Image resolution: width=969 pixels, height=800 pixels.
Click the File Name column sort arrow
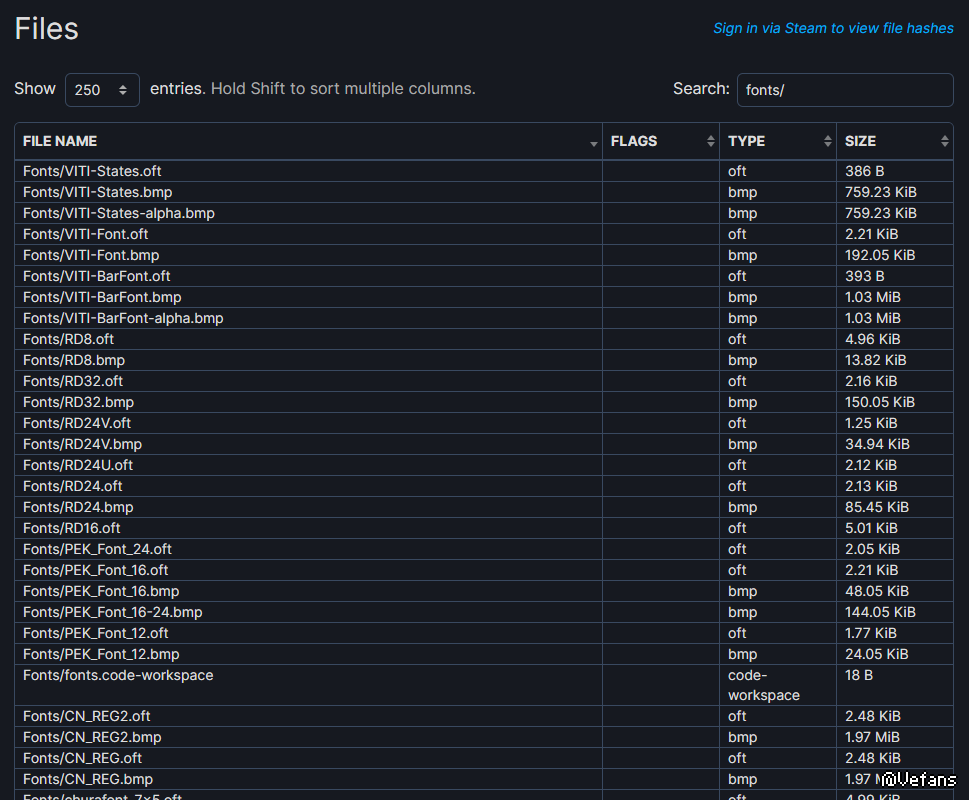[x=594, y=142]
